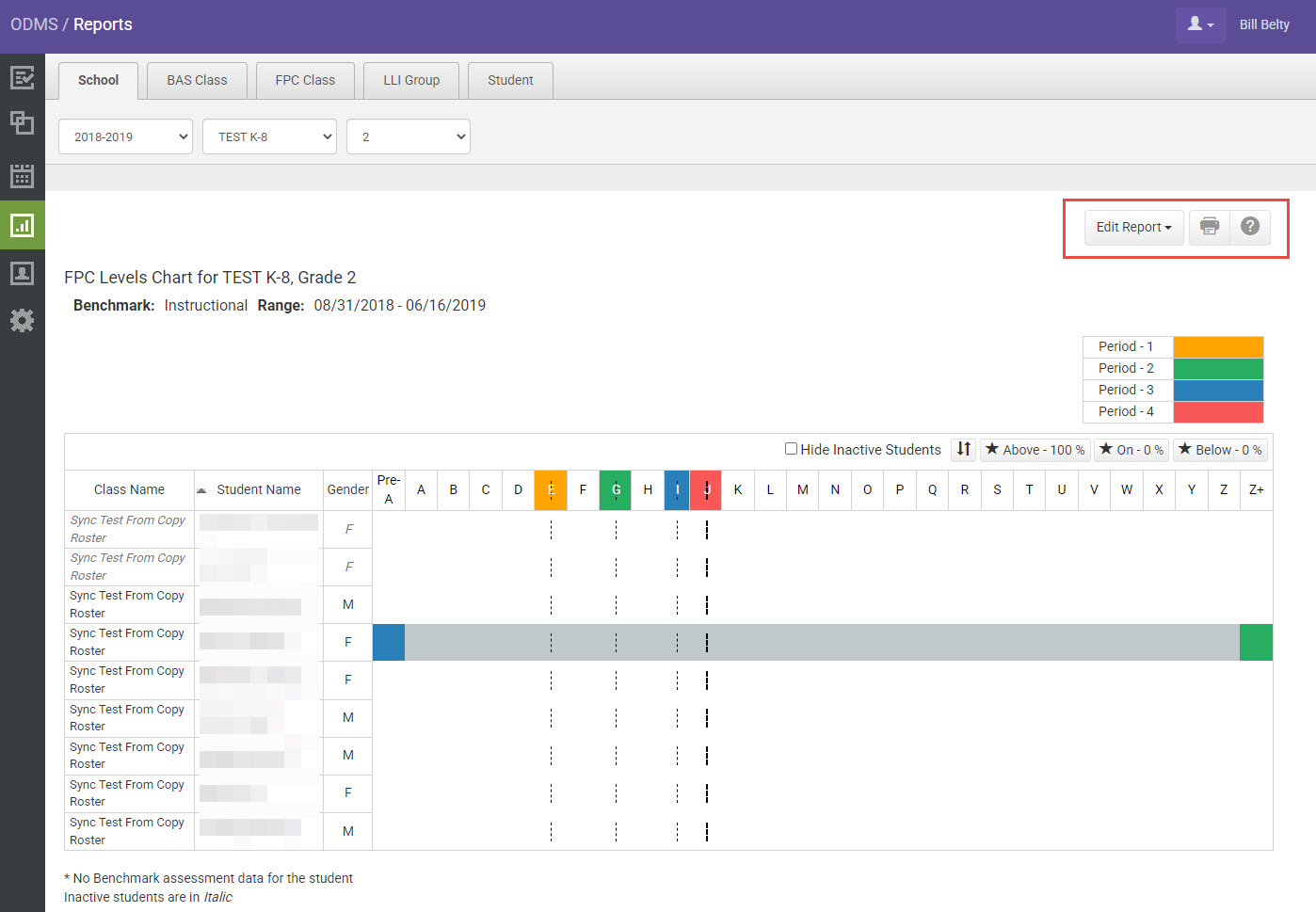The width and height of the screenshot is (1316, 912).
Task: Open the settings gear icon in the sidebar
Action: (23, 320)
